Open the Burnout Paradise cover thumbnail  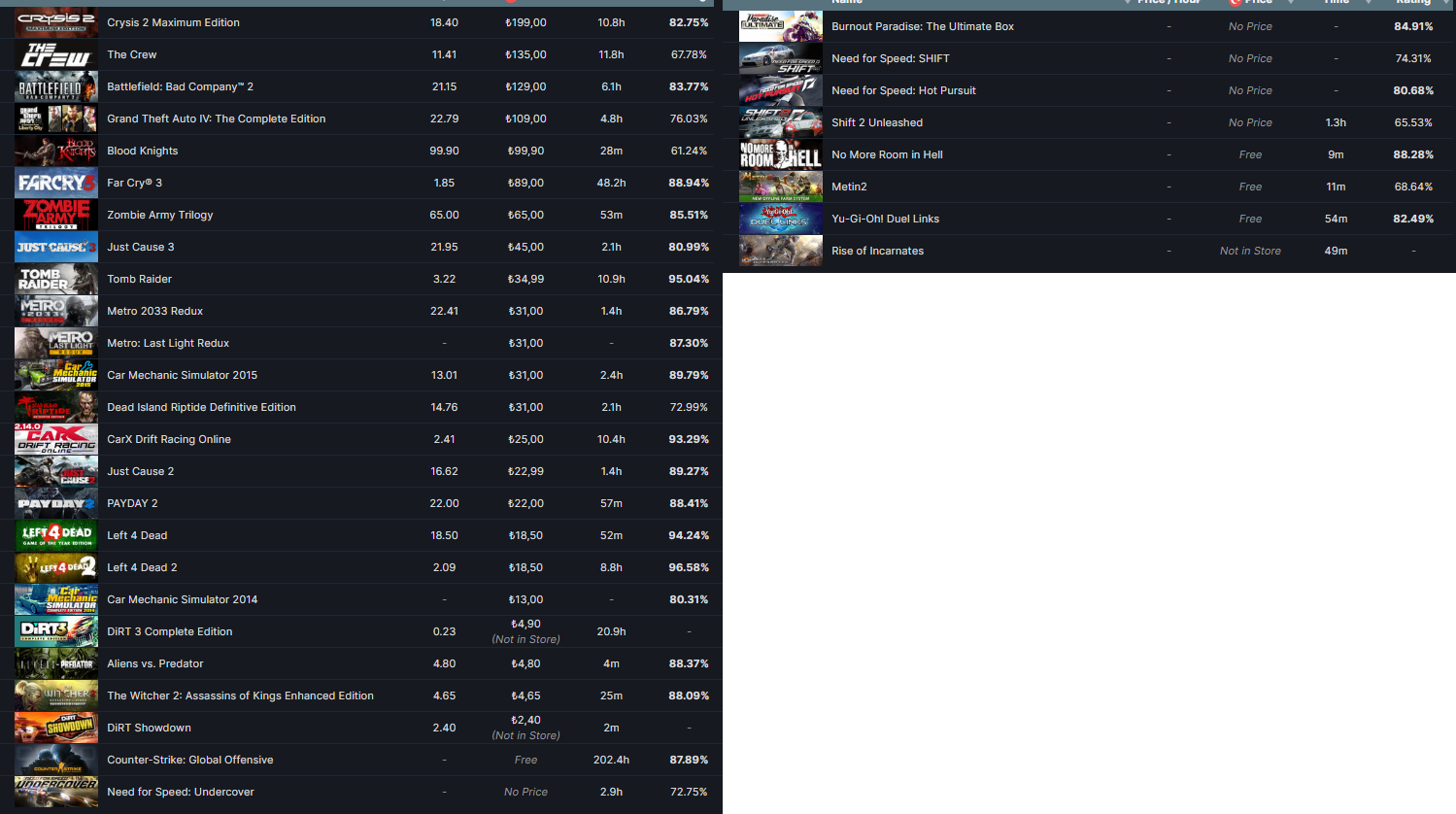781,26
